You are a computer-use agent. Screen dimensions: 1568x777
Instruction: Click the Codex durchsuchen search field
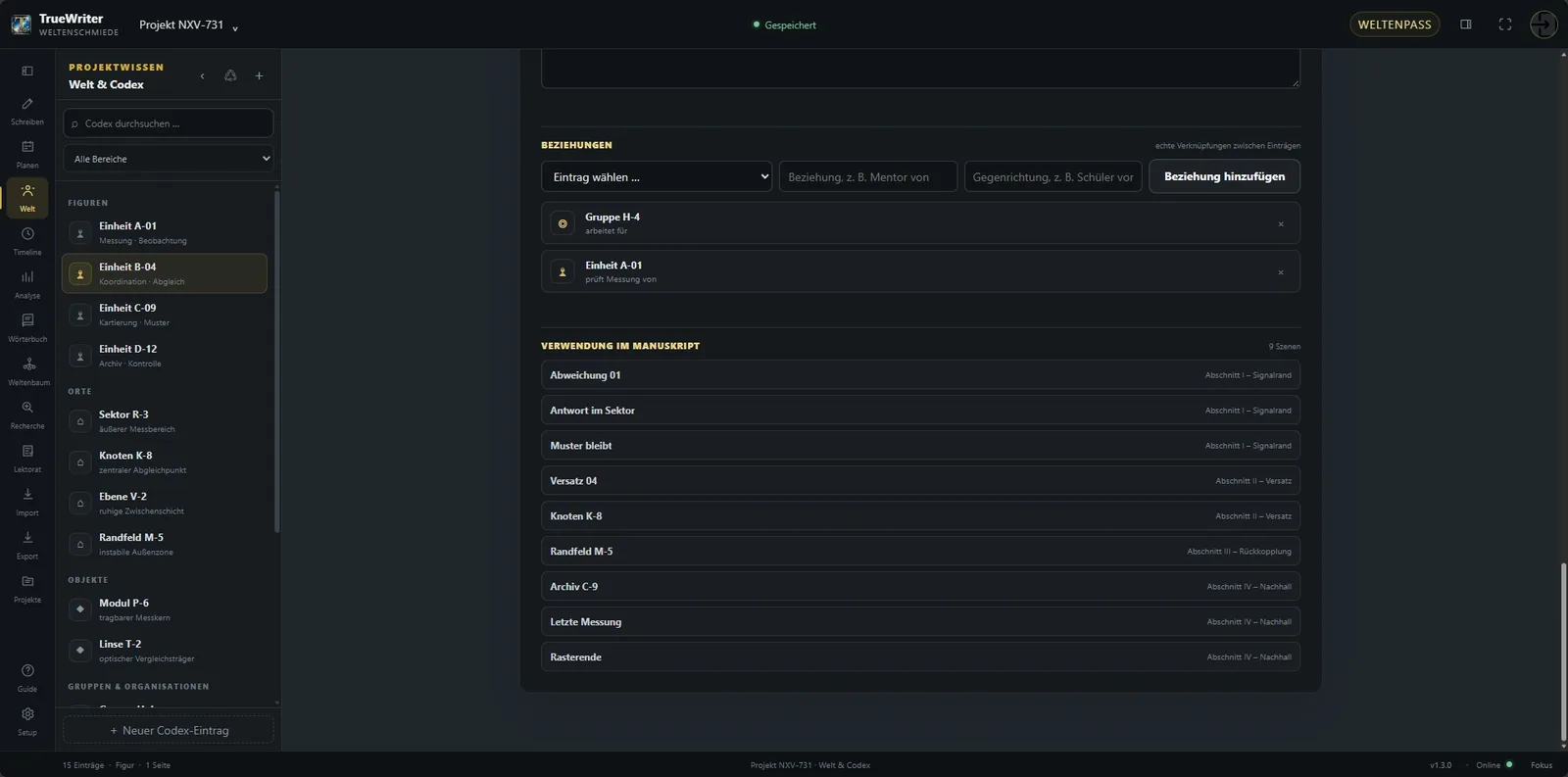(x=169, y=123)
